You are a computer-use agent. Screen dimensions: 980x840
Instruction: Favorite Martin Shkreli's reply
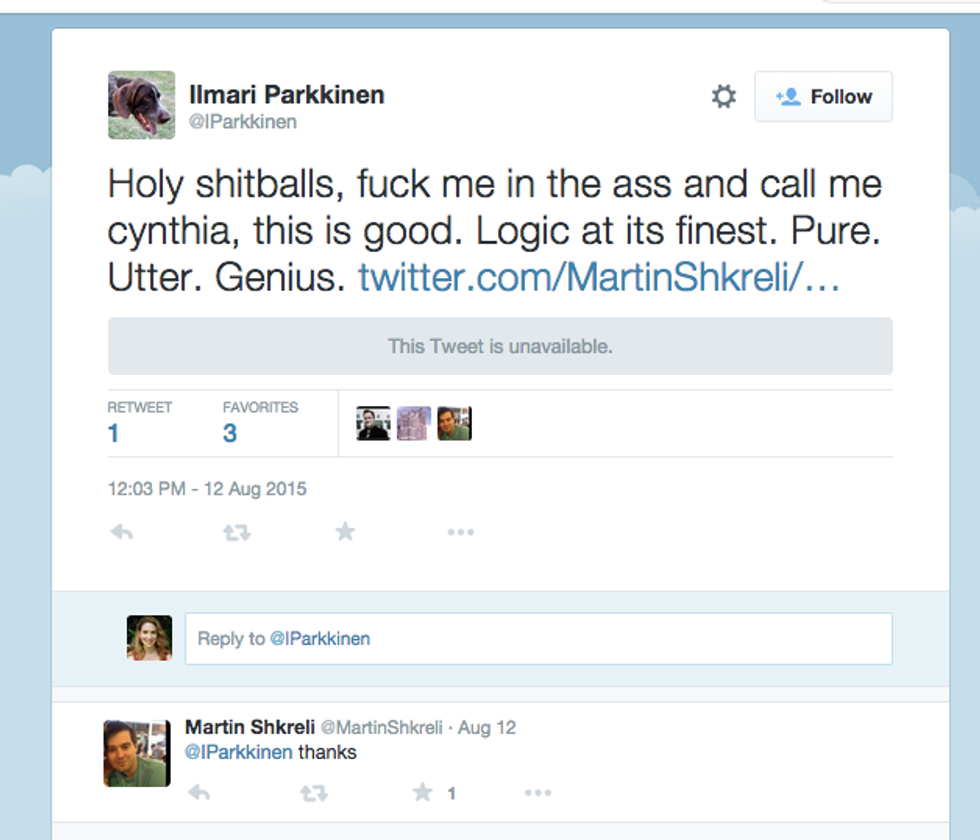pos(423,793)
